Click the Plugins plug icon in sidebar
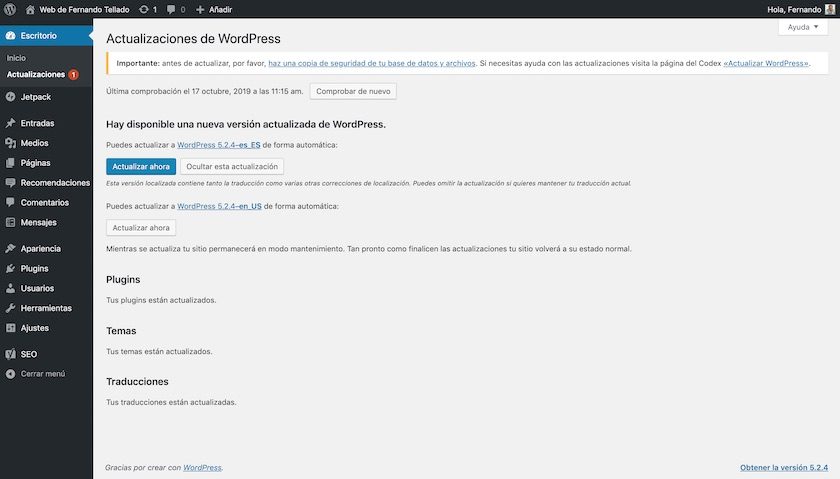This screenshot has width=840, height=479. 11,268
